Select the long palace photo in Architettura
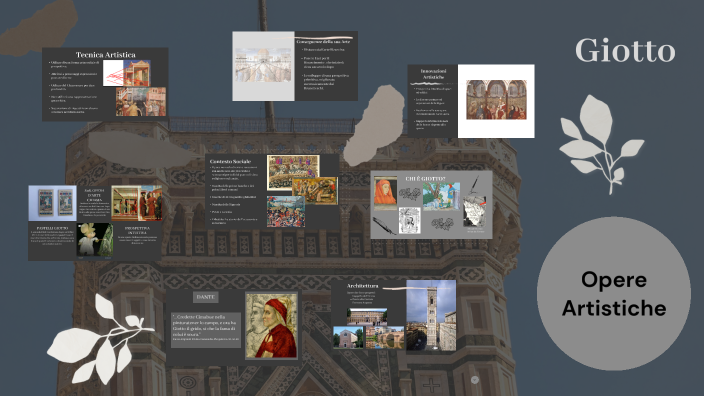Screen dimensions: 704x396 pyautogui.click(x=367, y=317)
